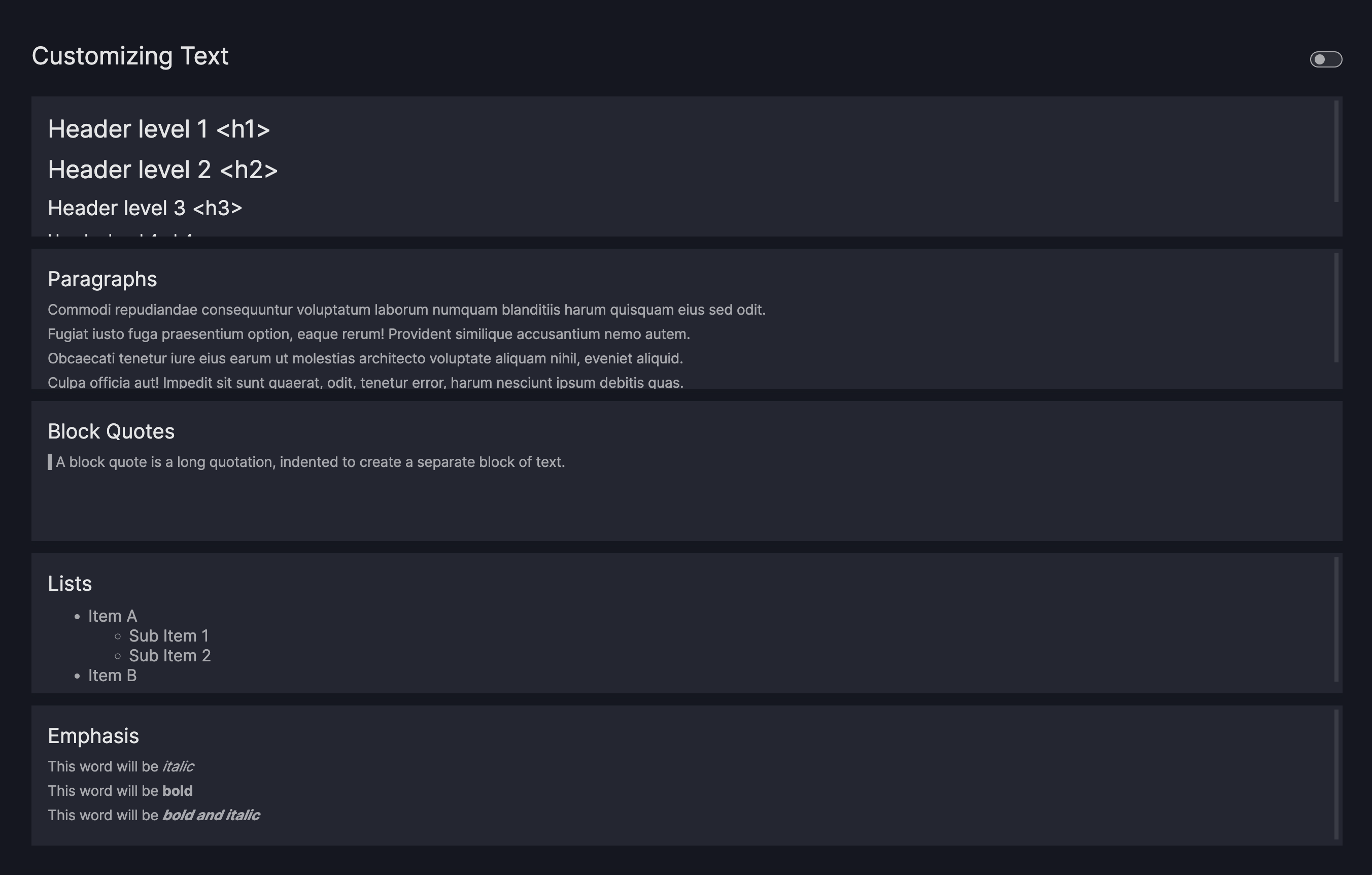This screenshot has height=875, width=1372.
Task: Click the Lists section heading
Action: click(70, 584)
